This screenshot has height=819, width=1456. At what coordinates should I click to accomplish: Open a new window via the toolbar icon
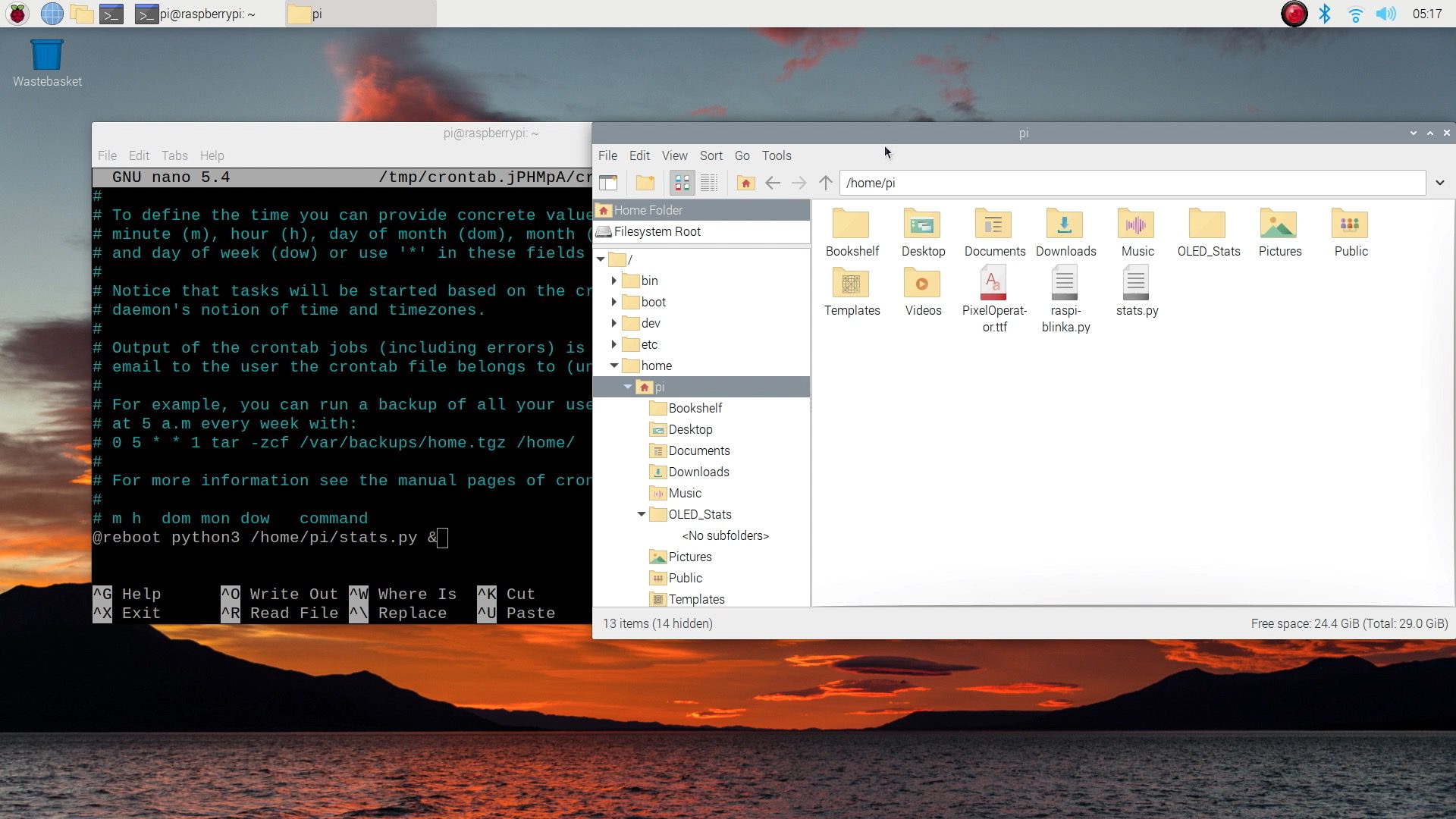tap(608, 183)
